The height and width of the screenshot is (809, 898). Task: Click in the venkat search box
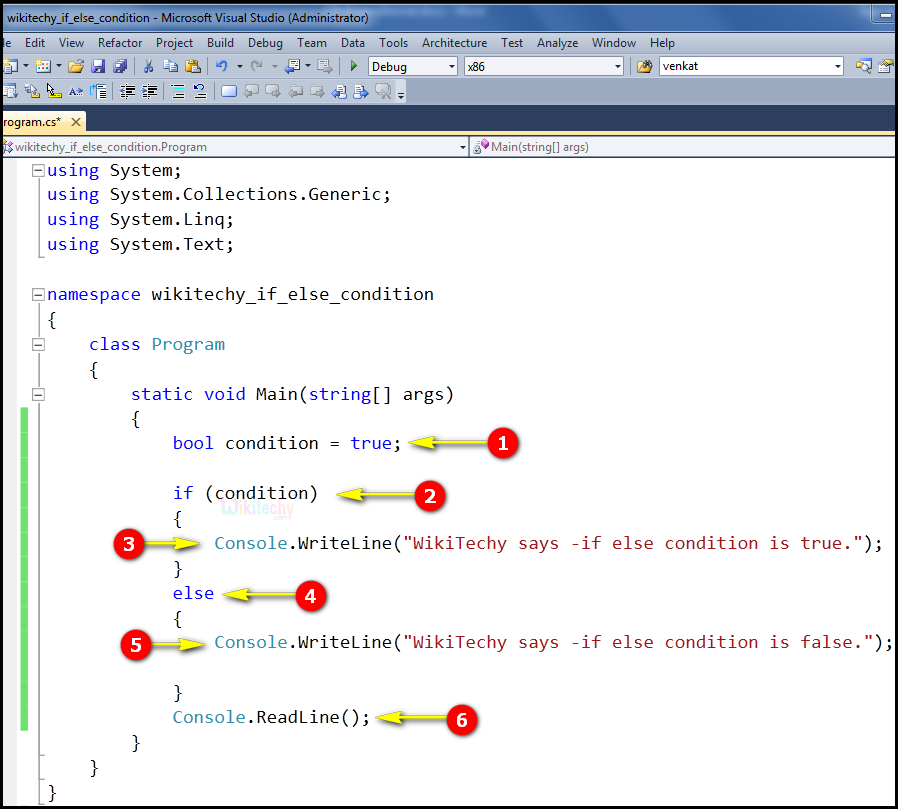click(744, 66)
